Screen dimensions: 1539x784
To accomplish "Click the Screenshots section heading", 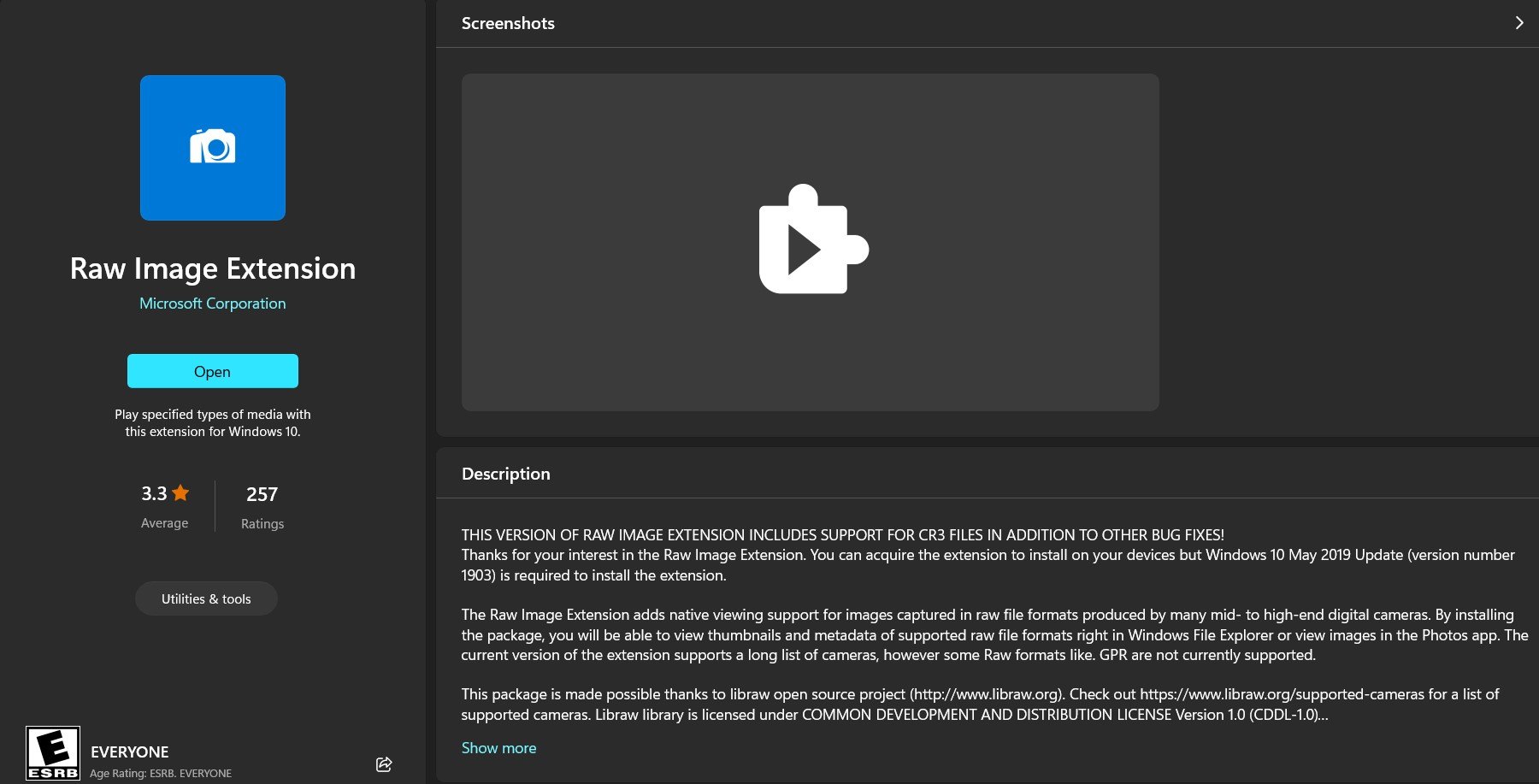I will pyautogui.click(x=508, y=23).
